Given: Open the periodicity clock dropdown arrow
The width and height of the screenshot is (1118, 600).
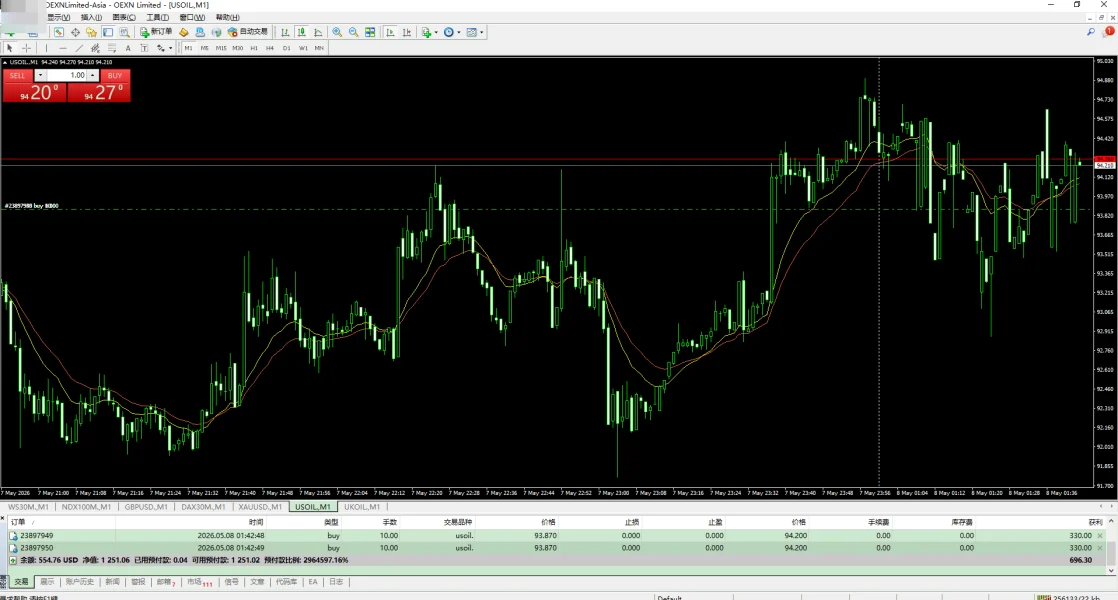Looking at the screenshot, I should click(458, 32).
